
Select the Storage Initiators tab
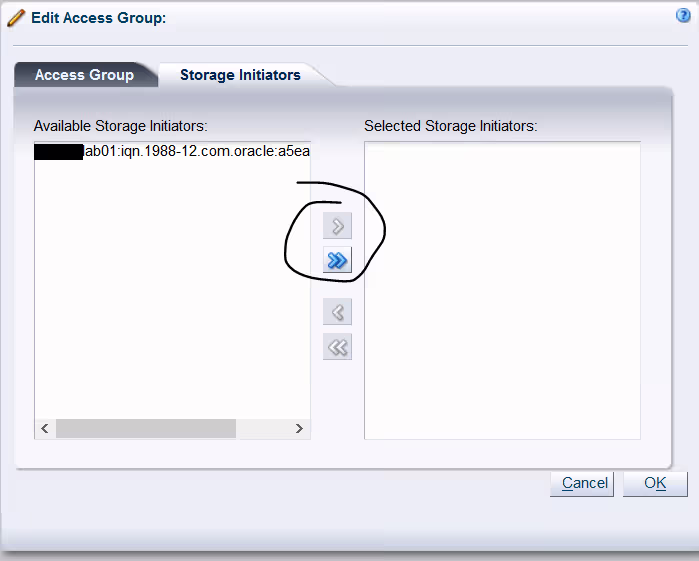[x=240, y=75]
